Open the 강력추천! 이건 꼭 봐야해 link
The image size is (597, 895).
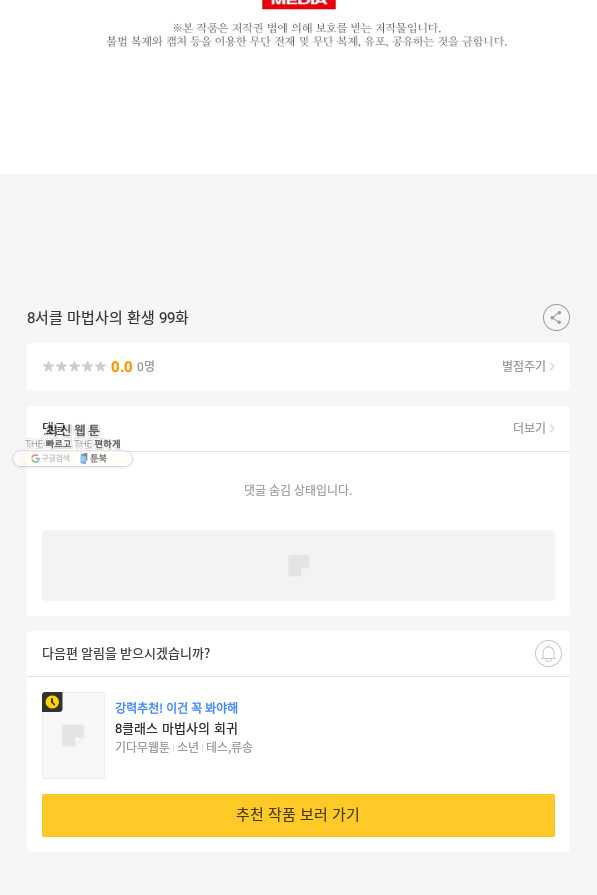(176, 708)
